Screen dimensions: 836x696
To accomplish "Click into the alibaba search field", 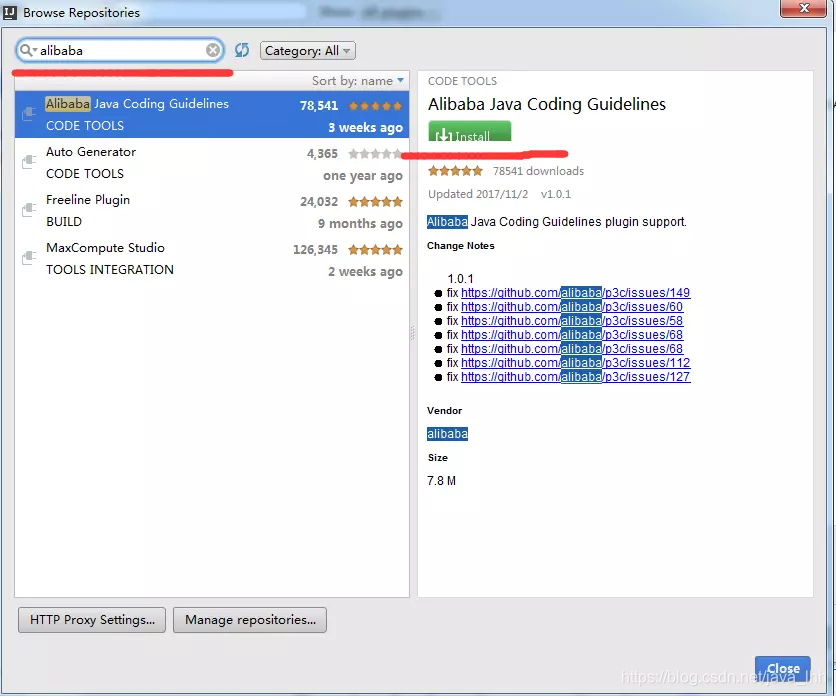I will 122,51.
